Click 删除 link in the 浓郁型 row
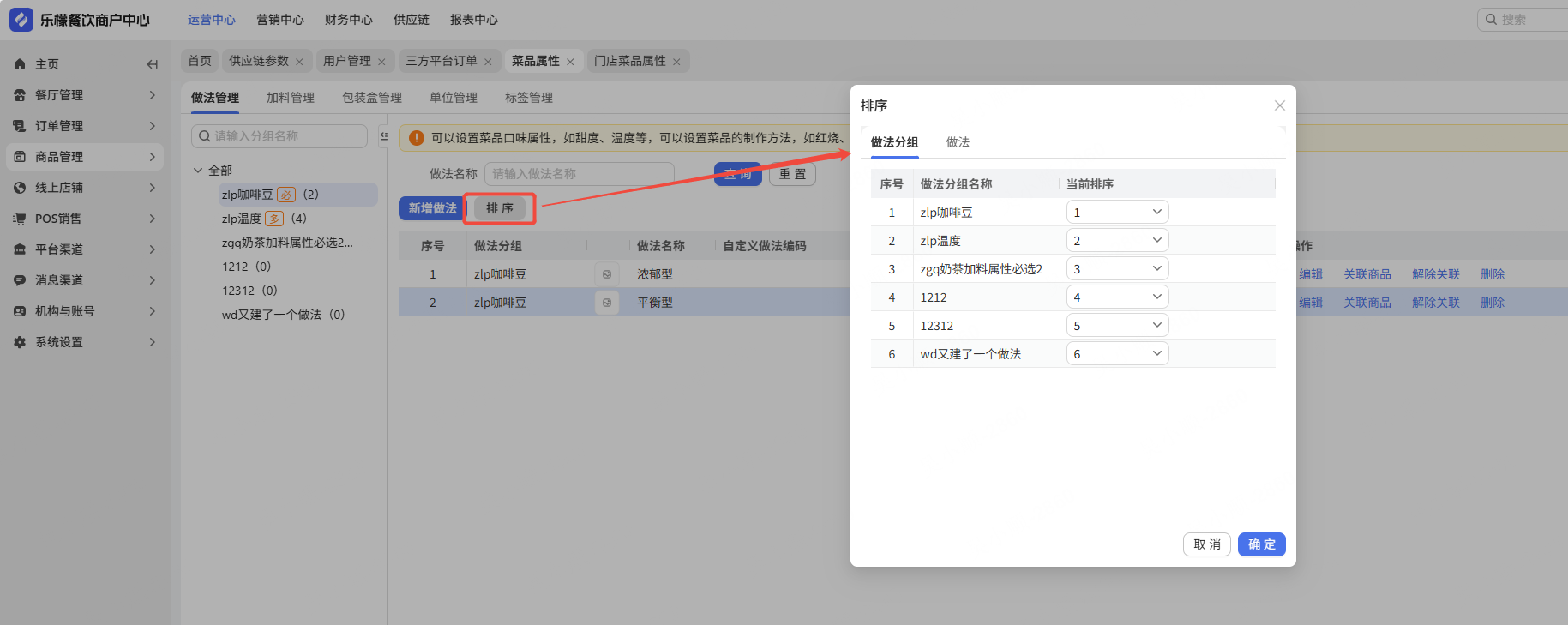This screenshot has height=625, width=1568. coord(1493,274)
